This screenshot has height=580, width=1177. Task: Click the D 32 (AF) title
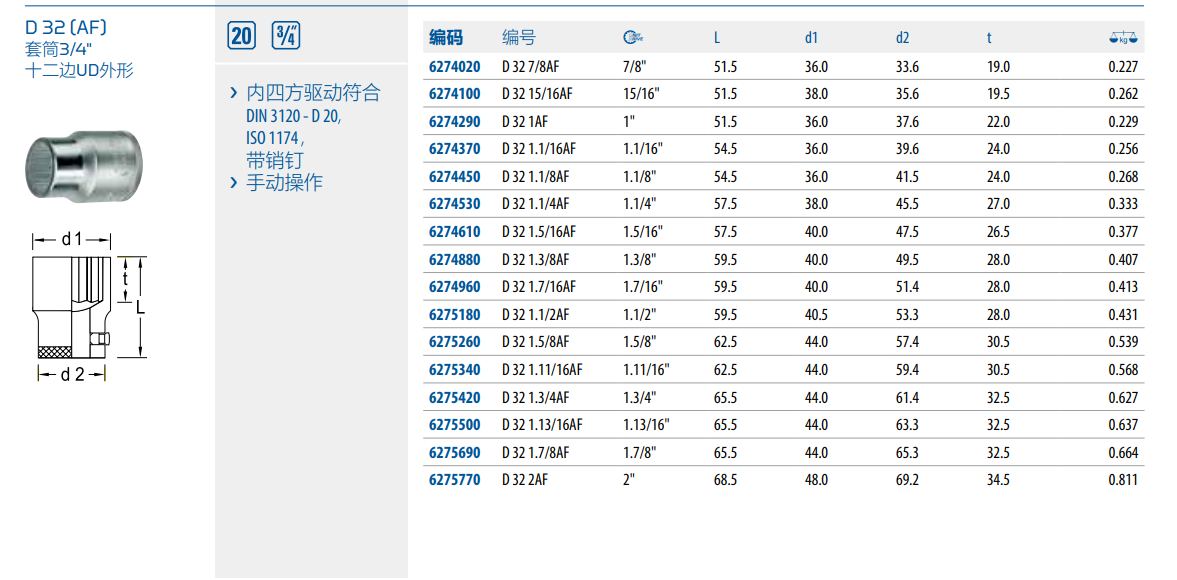click(x=66, y=27)
